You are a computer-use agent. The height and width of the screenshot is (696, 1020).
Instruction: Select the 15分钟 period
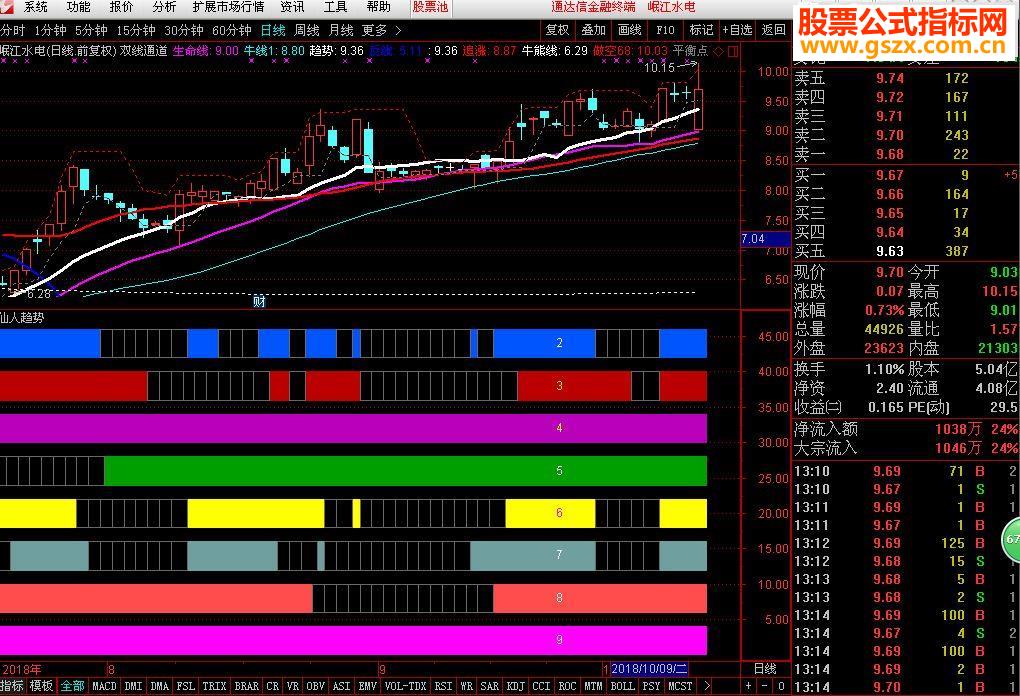tap(135, 30)
